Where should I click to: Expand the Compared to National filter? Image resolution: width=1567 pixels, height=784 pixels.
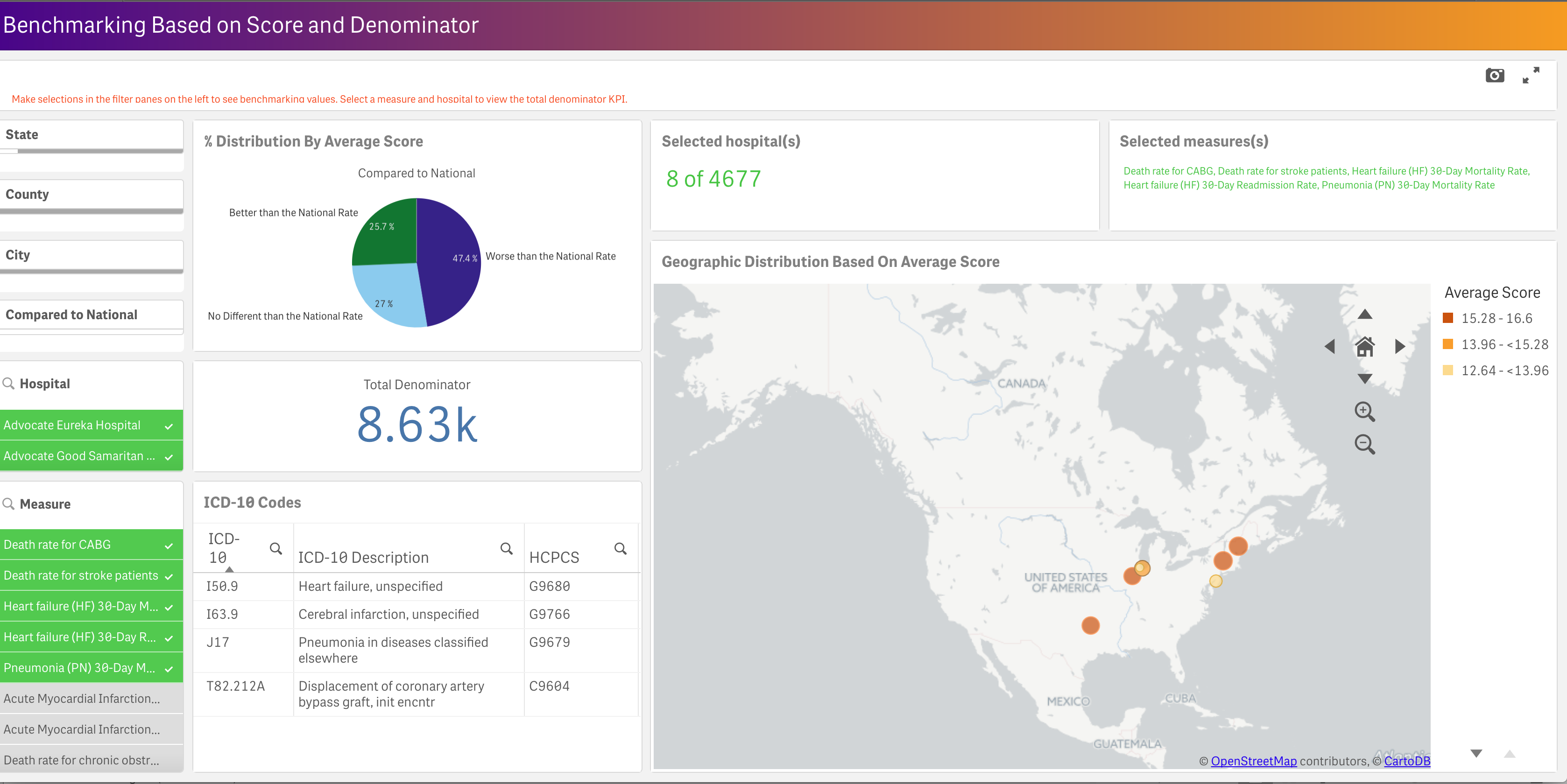click(x=91, y=315)
